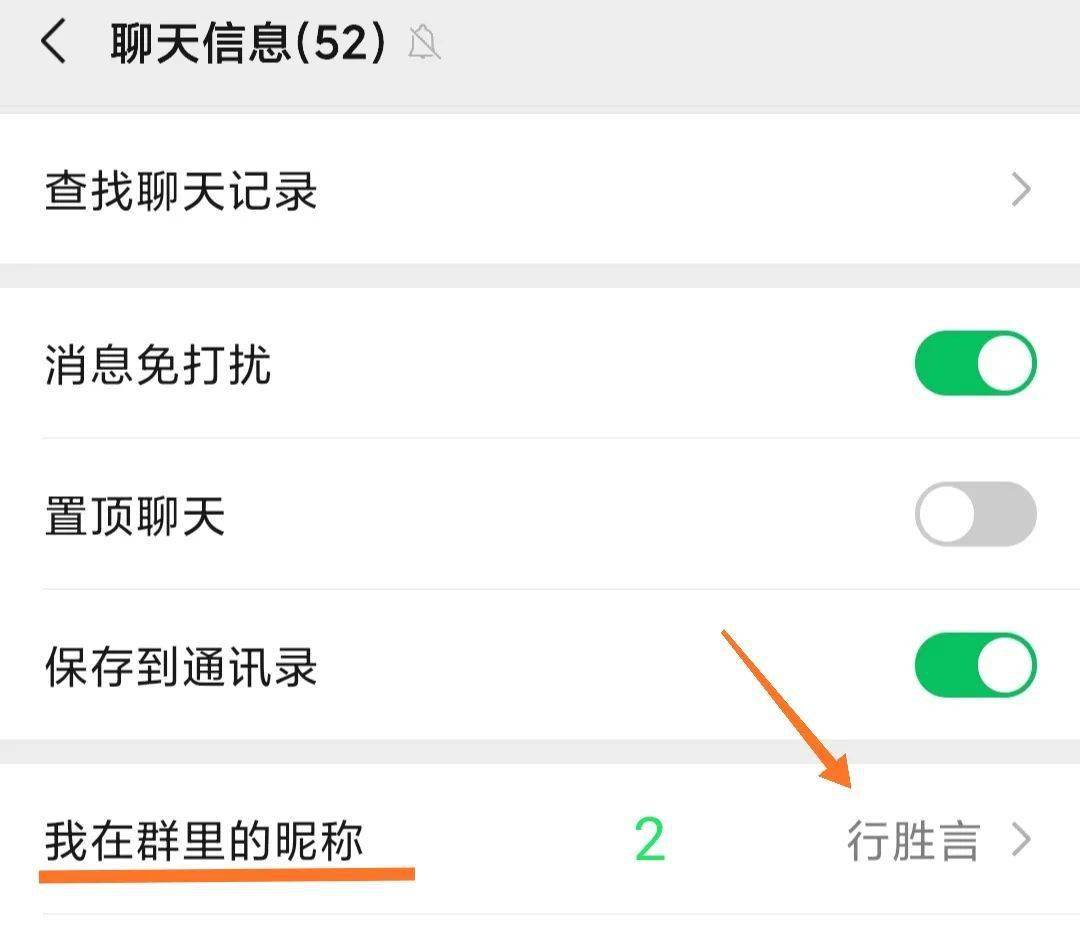Disable the 消息免打扰 switch

coord(975,363)
